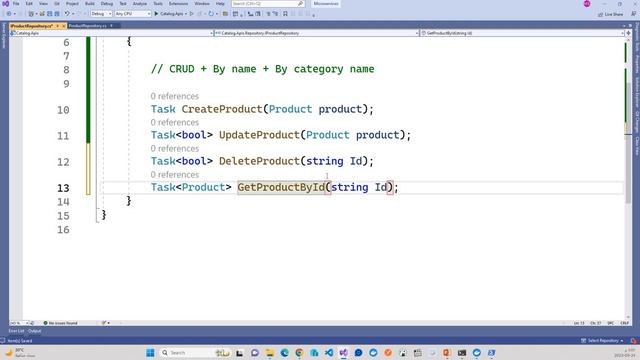The width and height of the screenshot is (640, 360).
Task: Open the Error List panel tab
Action: coord(17,331)
